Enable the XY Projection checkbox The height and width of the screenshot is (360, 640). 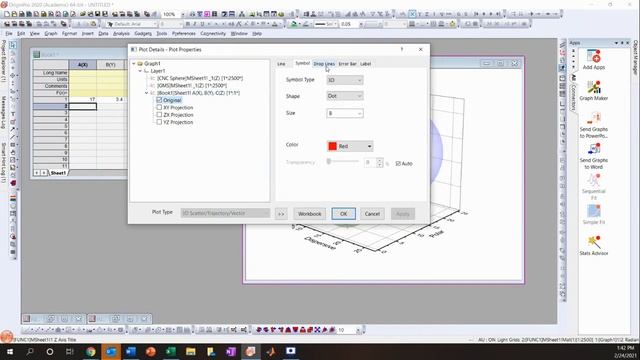click(159, 107)
